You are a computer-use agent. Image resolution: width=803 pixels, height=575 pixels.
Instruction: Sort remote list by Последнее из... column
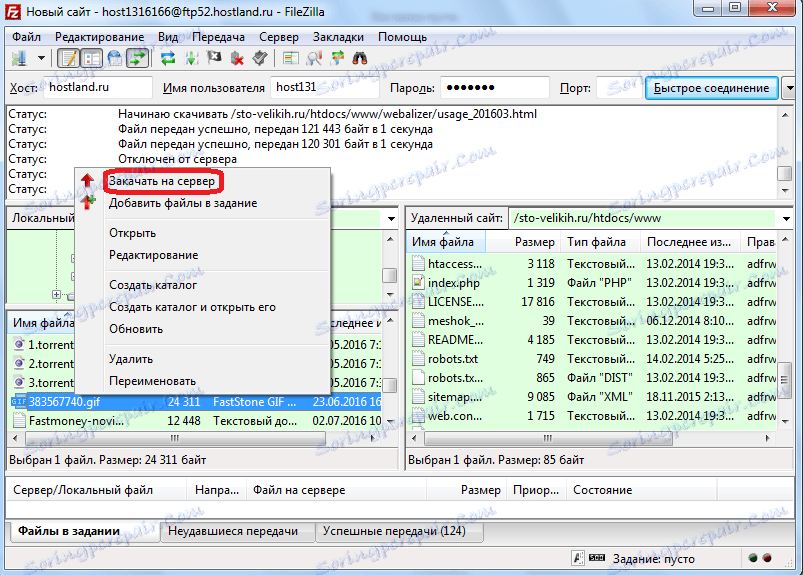pos(690,242)
